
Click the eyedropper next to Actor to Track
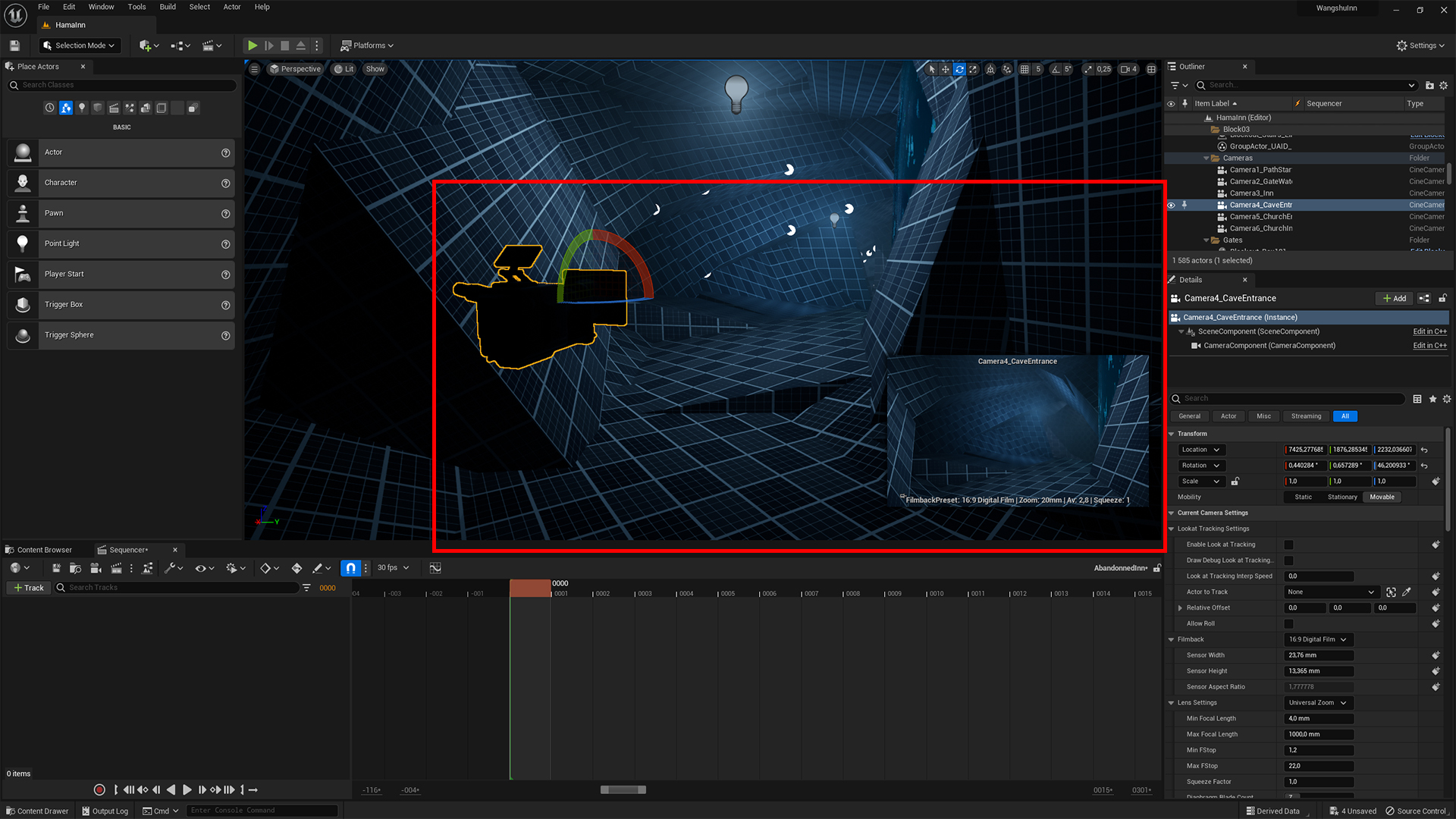click(x=1407, y=592)
